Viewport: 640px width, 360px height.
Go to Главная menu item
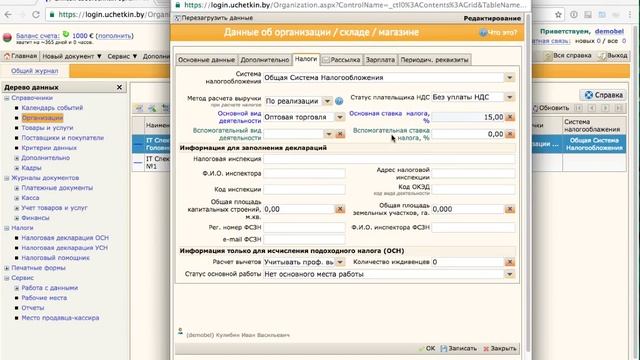(x=20, y=56)
